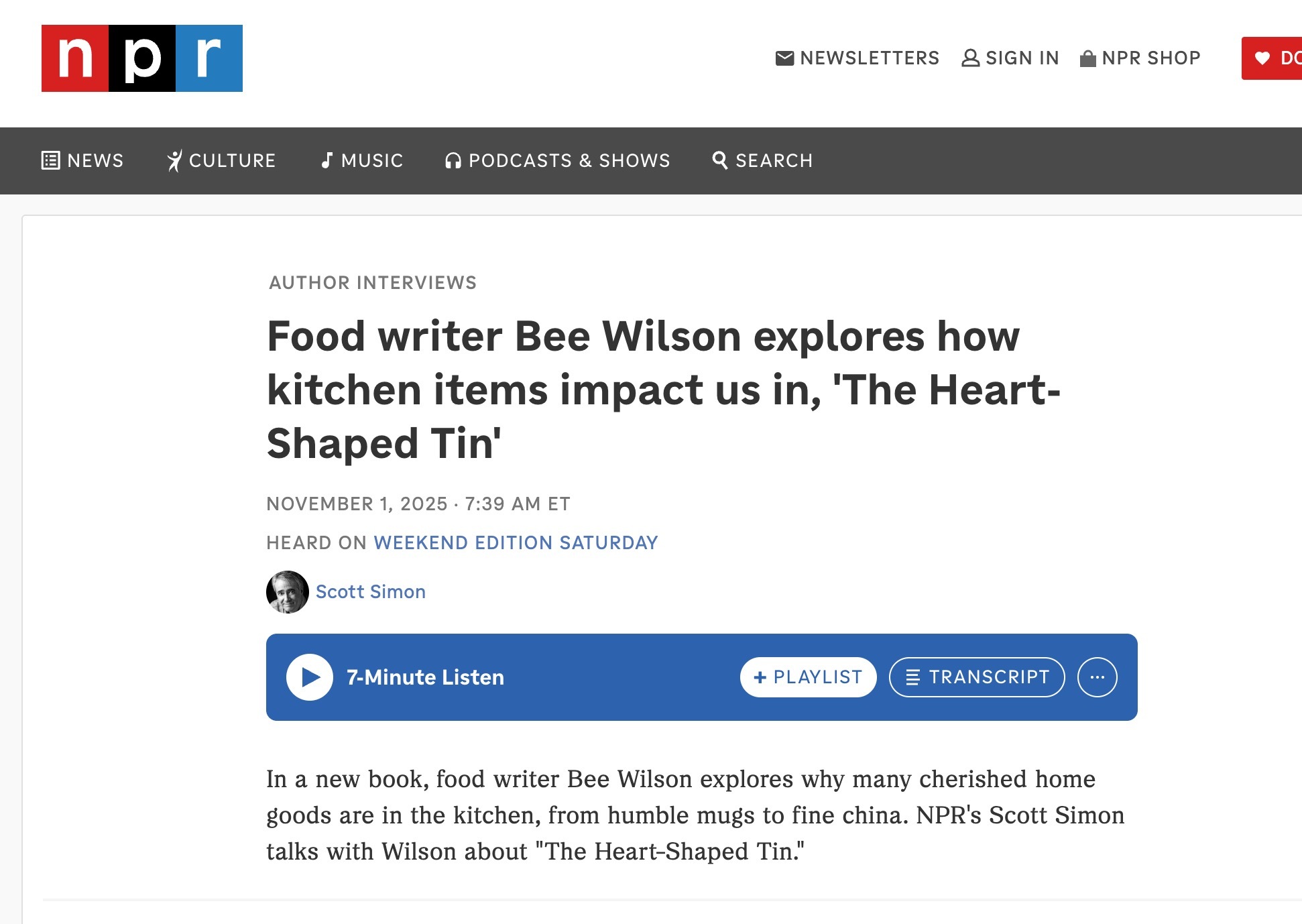Click the donate heart button
Viewport: 1302px width, 924px height.
(x=1272, y=58)
